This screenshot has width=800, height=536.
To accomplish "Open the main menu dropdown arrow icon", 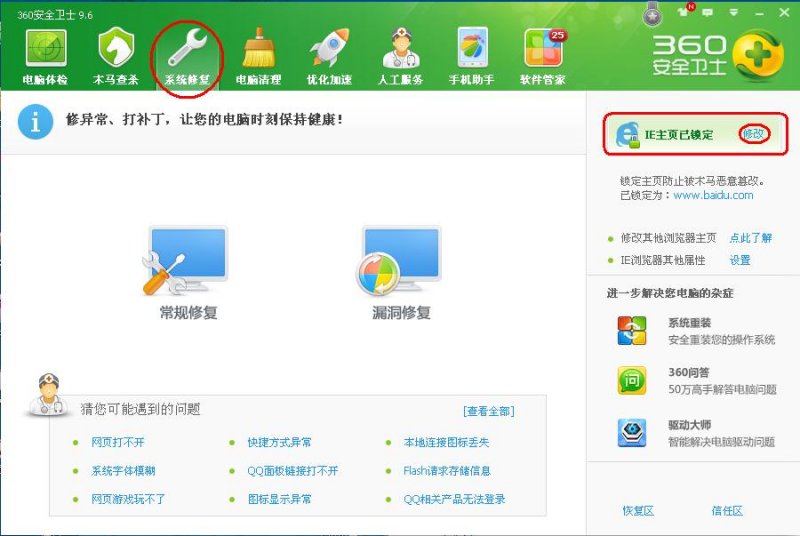I will coord(734,12).
